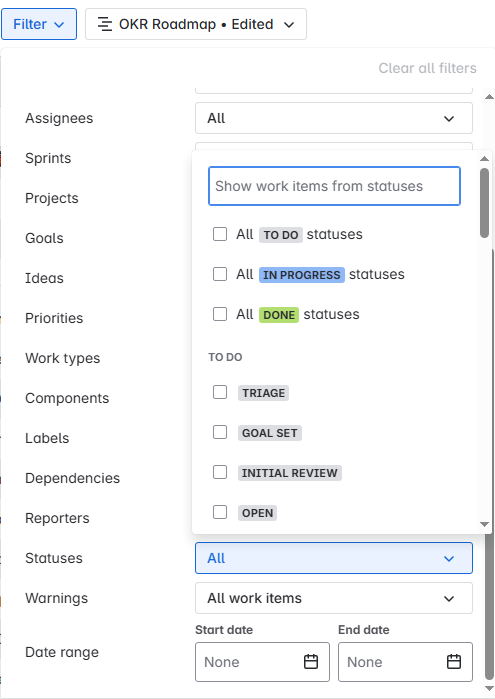
Task: Click the INITIAL REVIEW status badge
Action: coord(289,473)
